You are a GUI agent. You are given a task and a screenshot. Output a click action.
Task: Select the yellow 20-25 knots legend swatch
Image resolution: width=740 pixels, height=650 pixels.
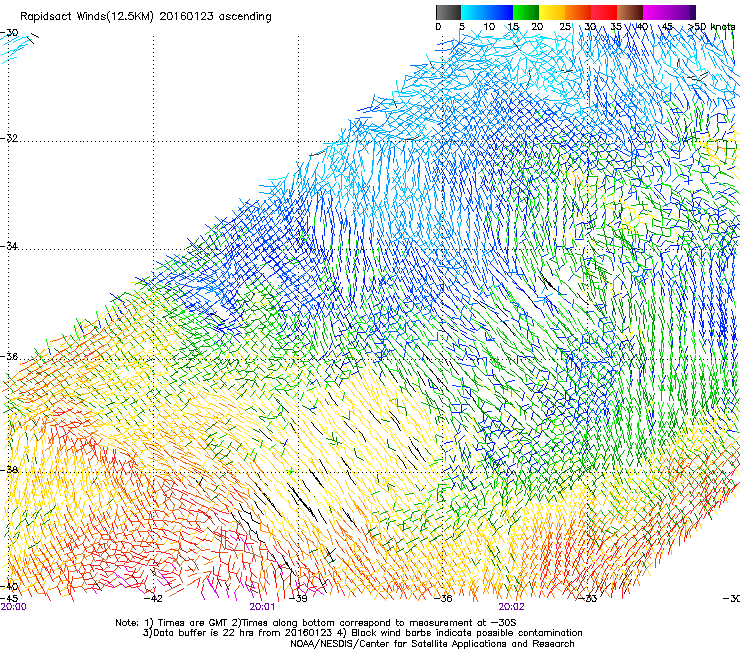point(552,12)
